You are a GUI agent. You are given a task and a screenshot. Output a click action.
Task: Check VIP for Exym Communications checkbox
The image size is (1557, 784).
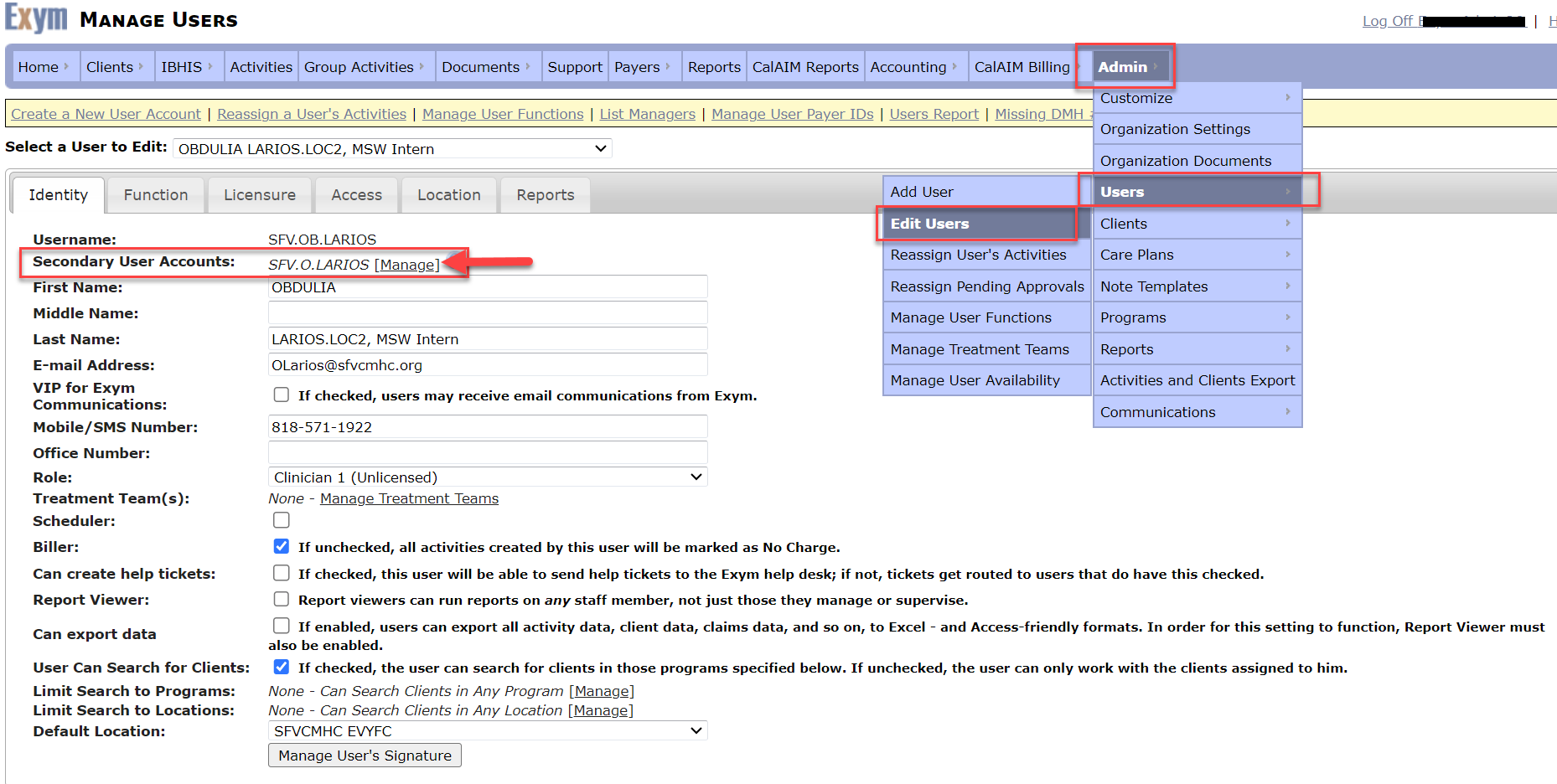tap(282, 395)
